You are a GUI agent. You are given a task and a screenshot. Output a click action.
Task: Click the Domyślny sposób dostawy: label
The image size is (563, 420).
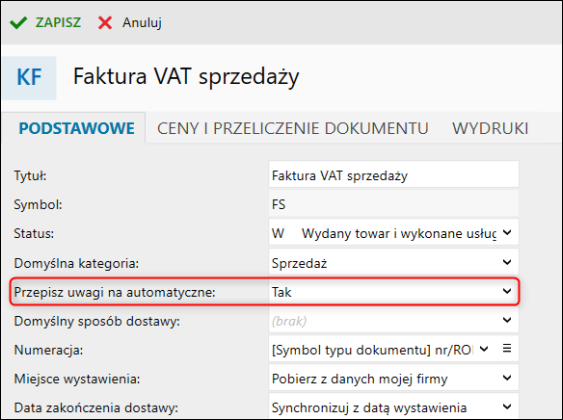coord(97,321)
